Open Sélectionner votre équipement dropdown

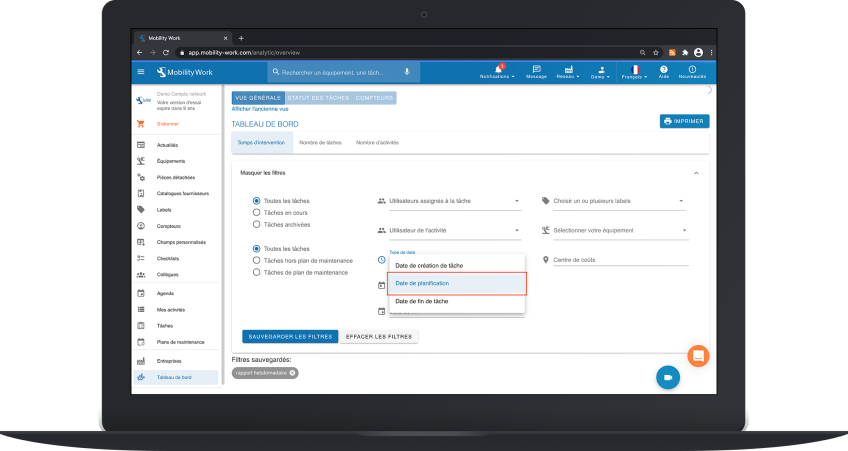click(x=620, y=230)
